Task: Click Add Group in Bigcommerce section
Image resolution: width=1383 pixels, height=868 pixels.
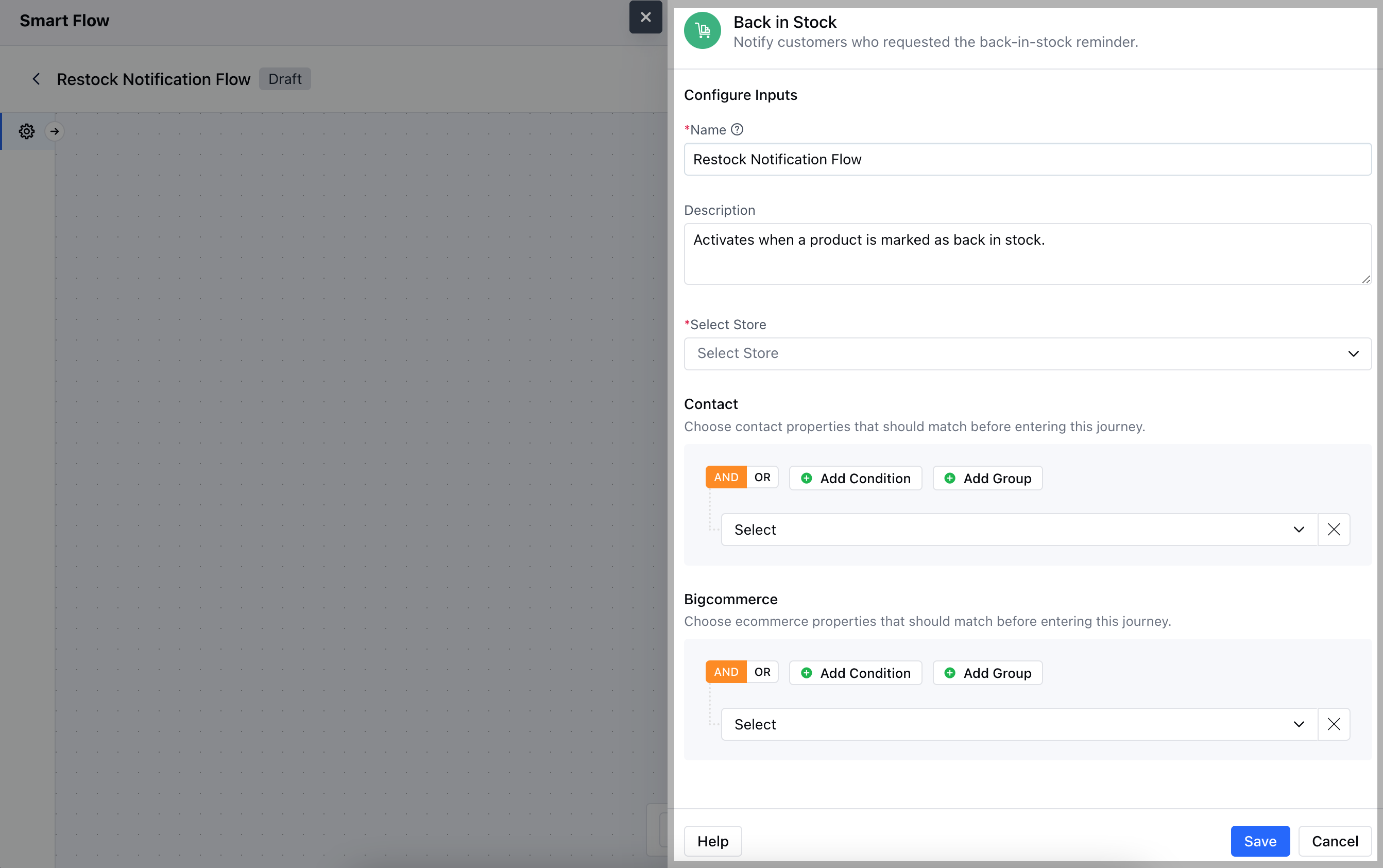Action: pyautogui.click(x=987, y=673)
